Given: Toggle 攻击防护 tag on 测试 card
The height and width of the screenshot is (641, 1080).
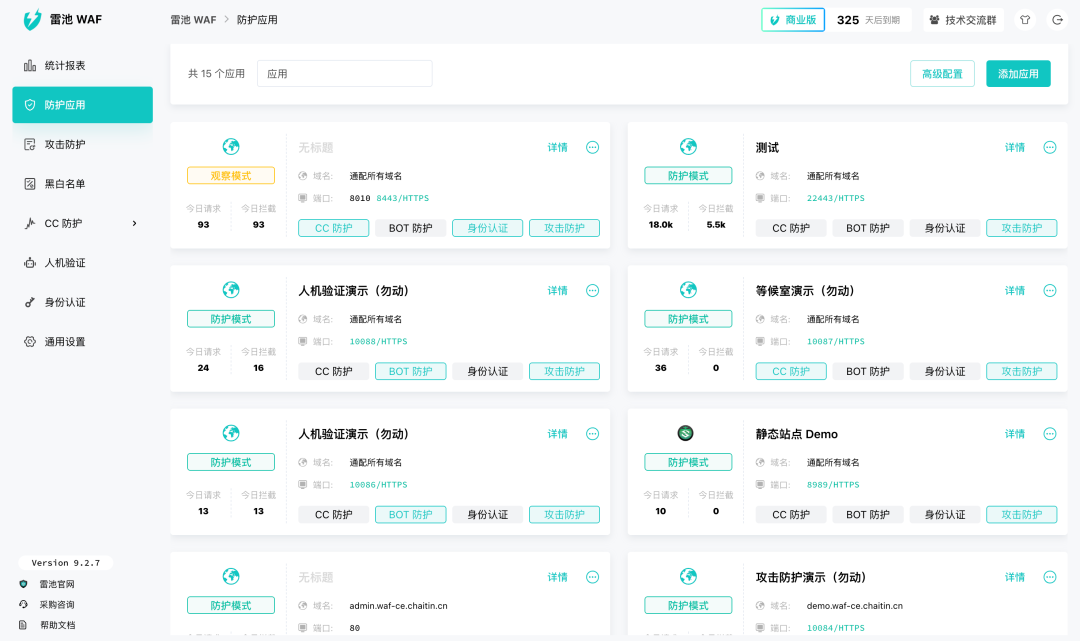Looking at the screenshot, I should coord(1021,228).
